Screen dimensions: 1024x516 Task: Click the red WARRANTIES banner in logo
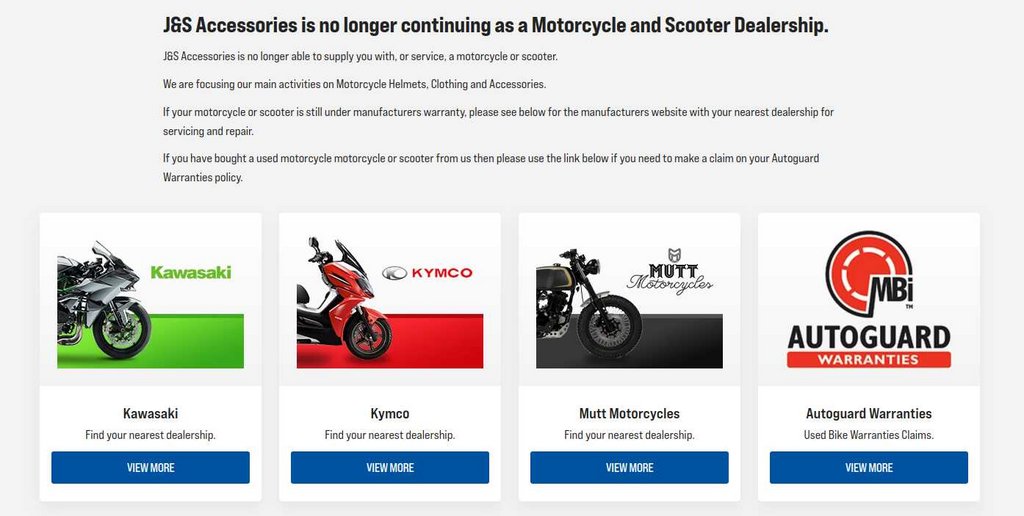869,360
